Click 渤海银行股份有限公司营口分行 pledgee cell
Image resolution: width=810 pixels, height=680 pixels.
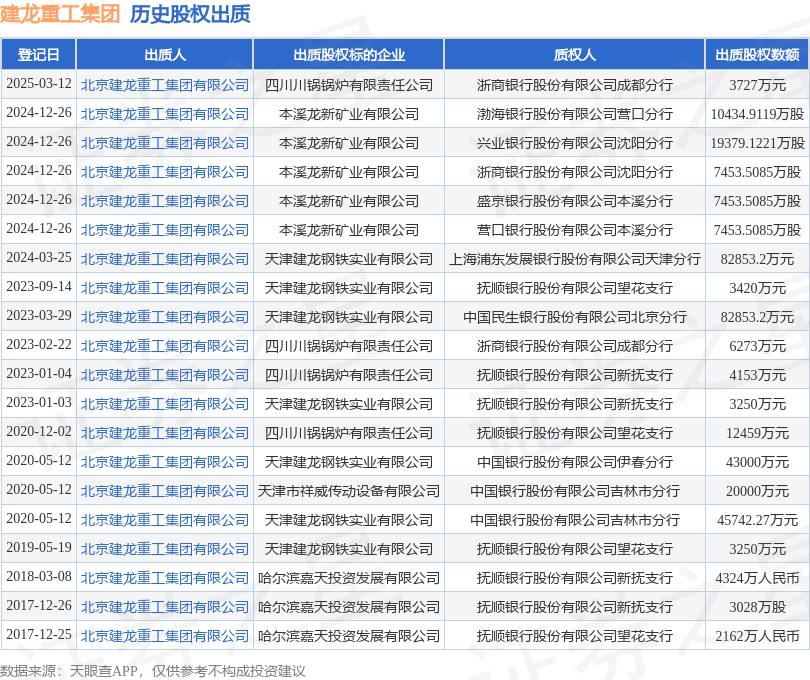click(574, 114)
